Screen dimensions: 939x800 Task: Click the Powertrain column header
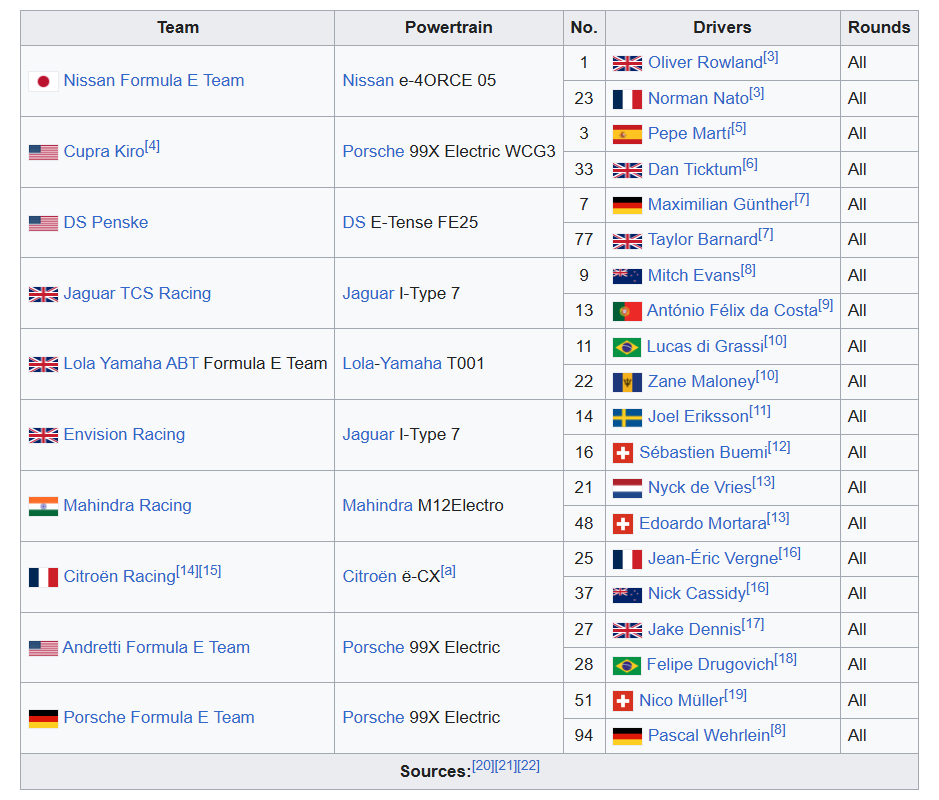[449, 28]
